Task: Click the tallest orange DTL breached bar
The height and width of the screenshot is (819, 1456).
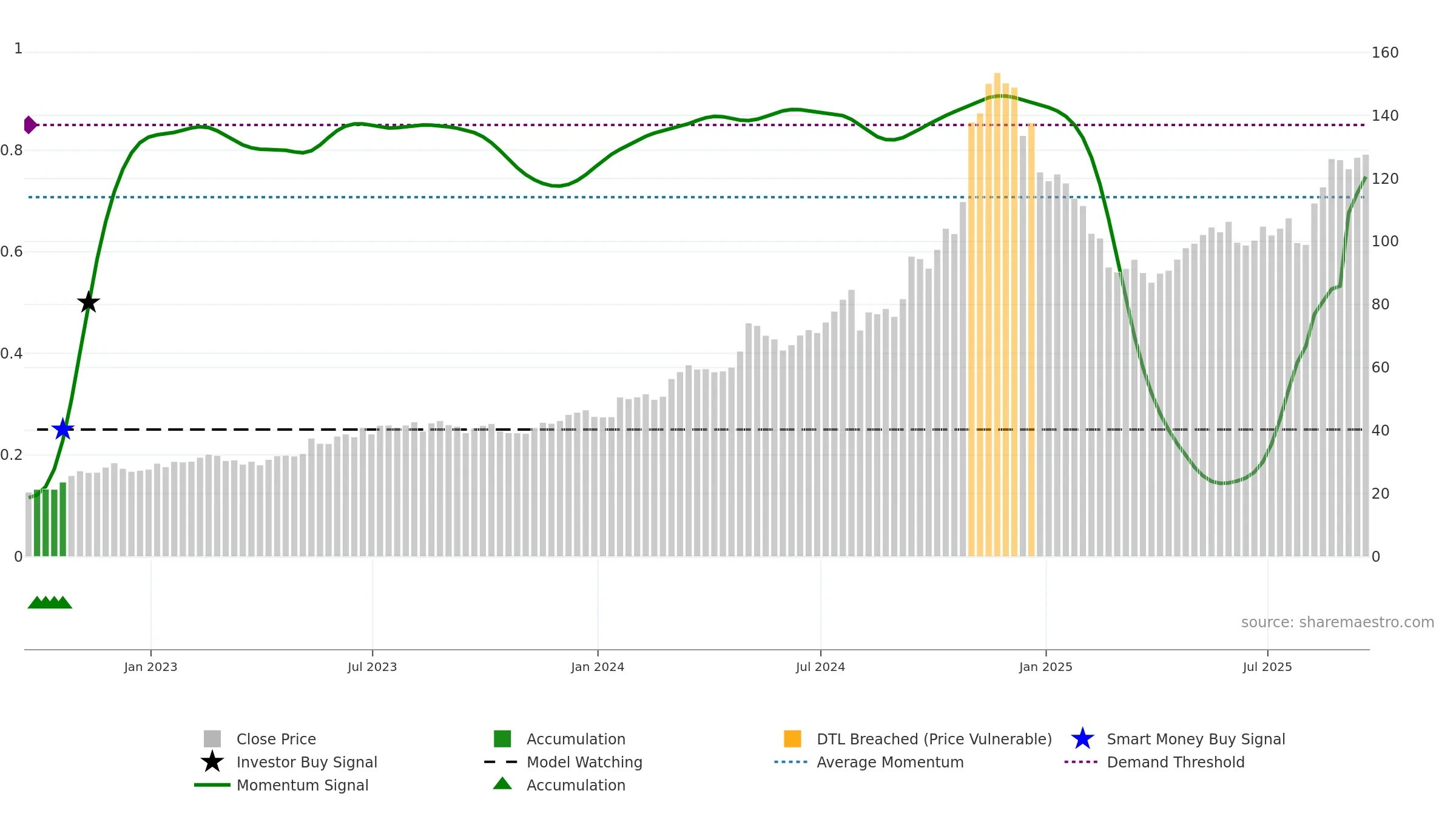Action: click(997, 314)
